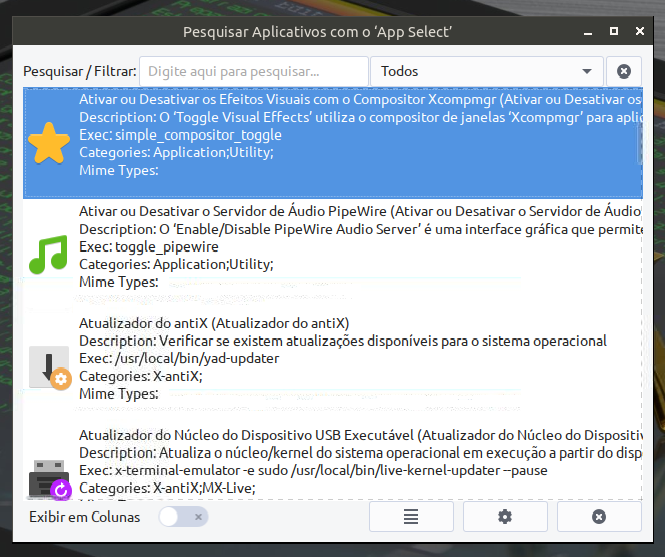Click Description line 'Verificar se existem atualizações'
Screen dimensions: 665x557
click(343, 341)
